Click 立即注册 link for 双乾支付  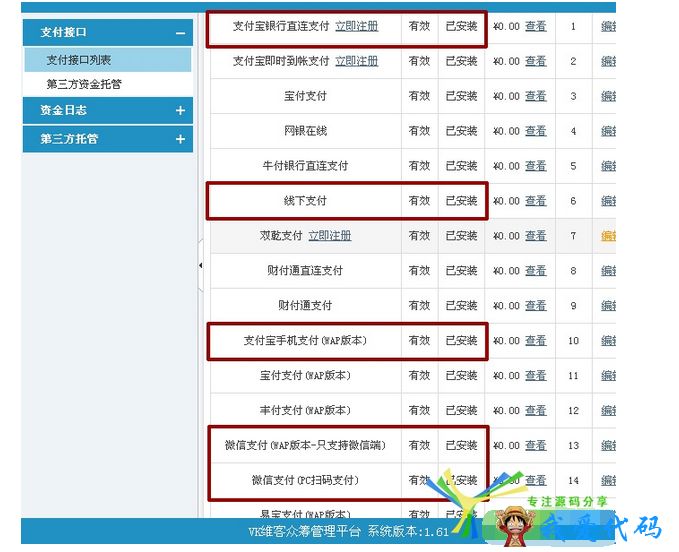(330, 236)
